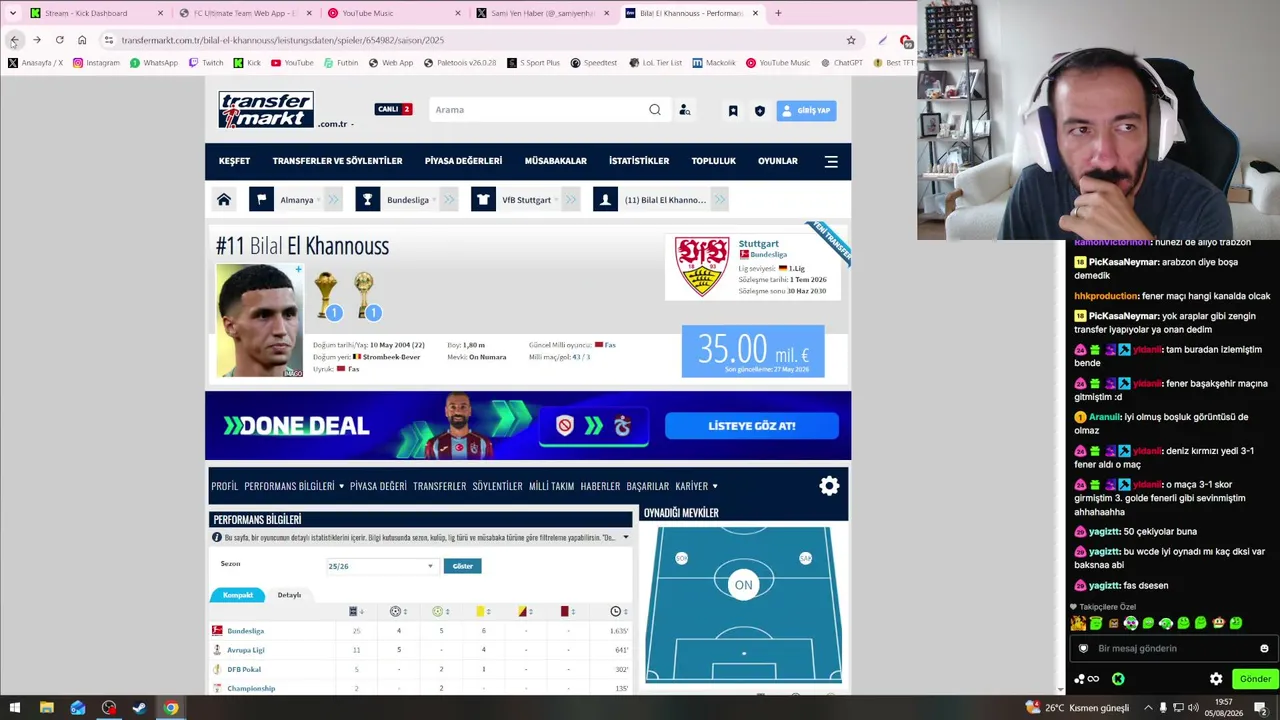The image size is (1280, 720).
Task: Focus the Arama search field
Action: tap(538, 110)
